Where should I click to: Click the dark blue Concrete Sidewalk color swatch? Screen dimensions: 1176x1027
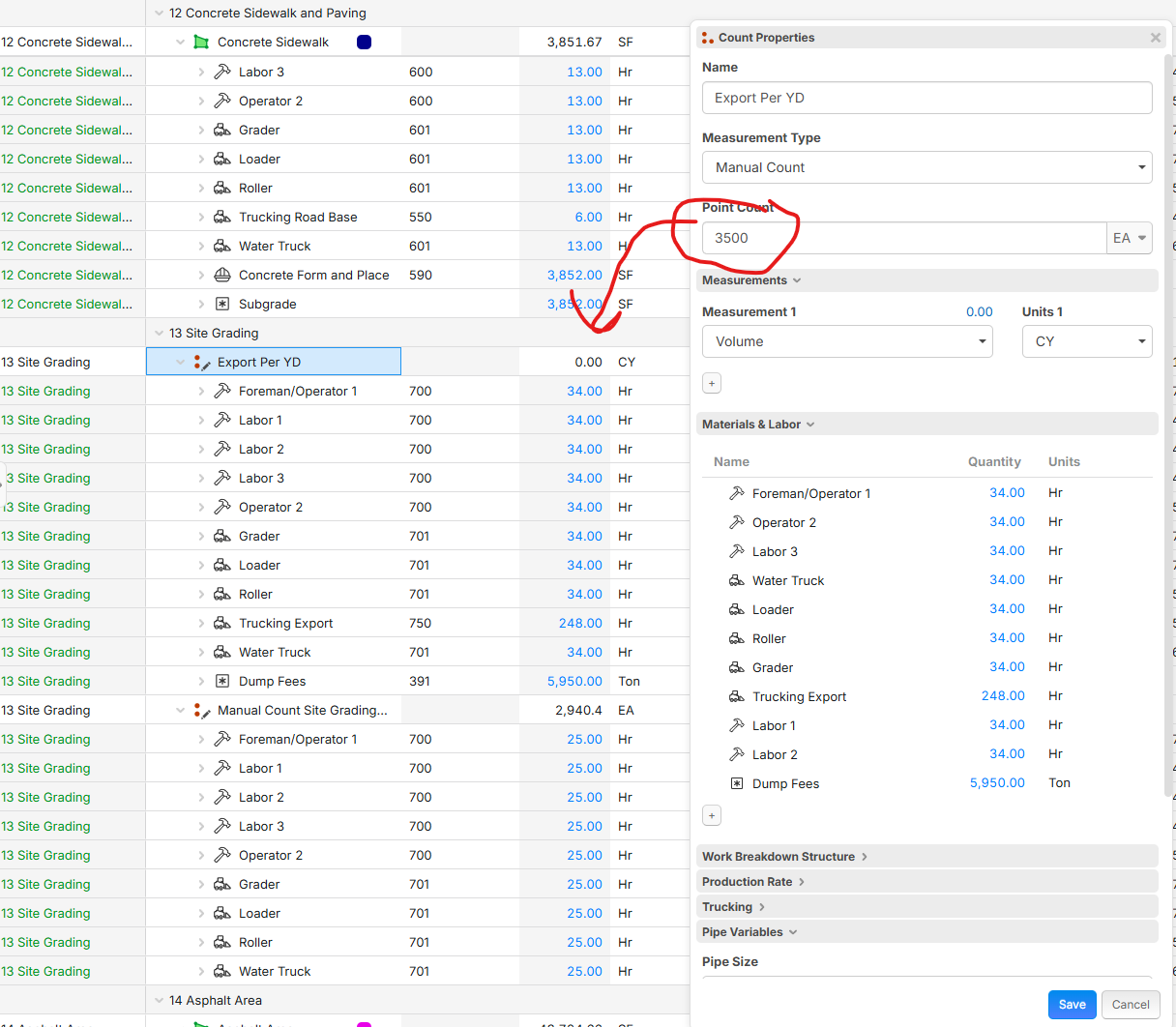(364, 43)
